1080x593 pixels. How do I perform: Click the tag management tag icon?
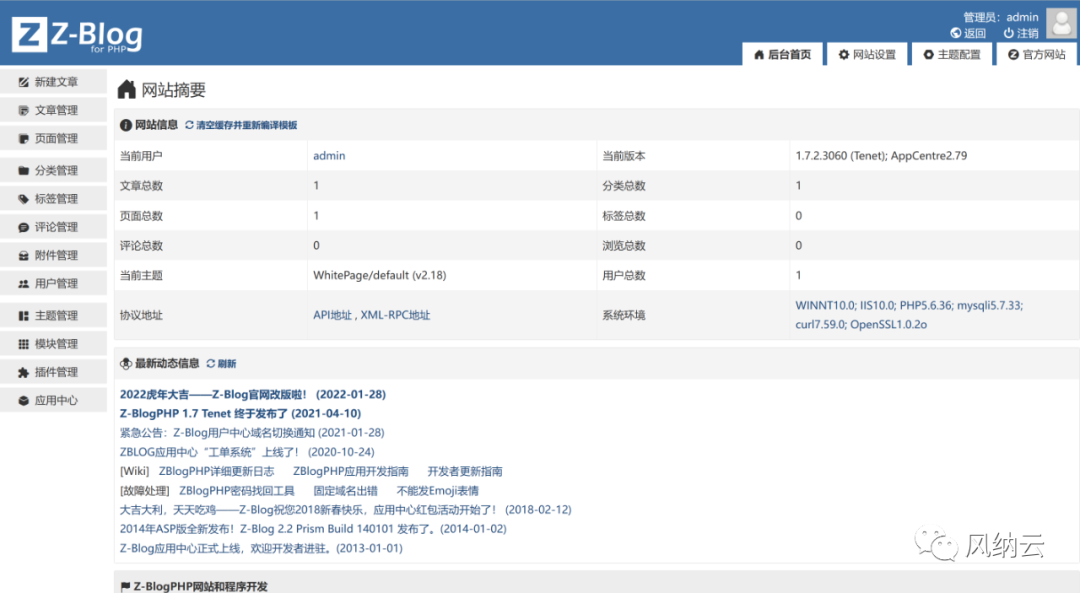click(23, 198)
